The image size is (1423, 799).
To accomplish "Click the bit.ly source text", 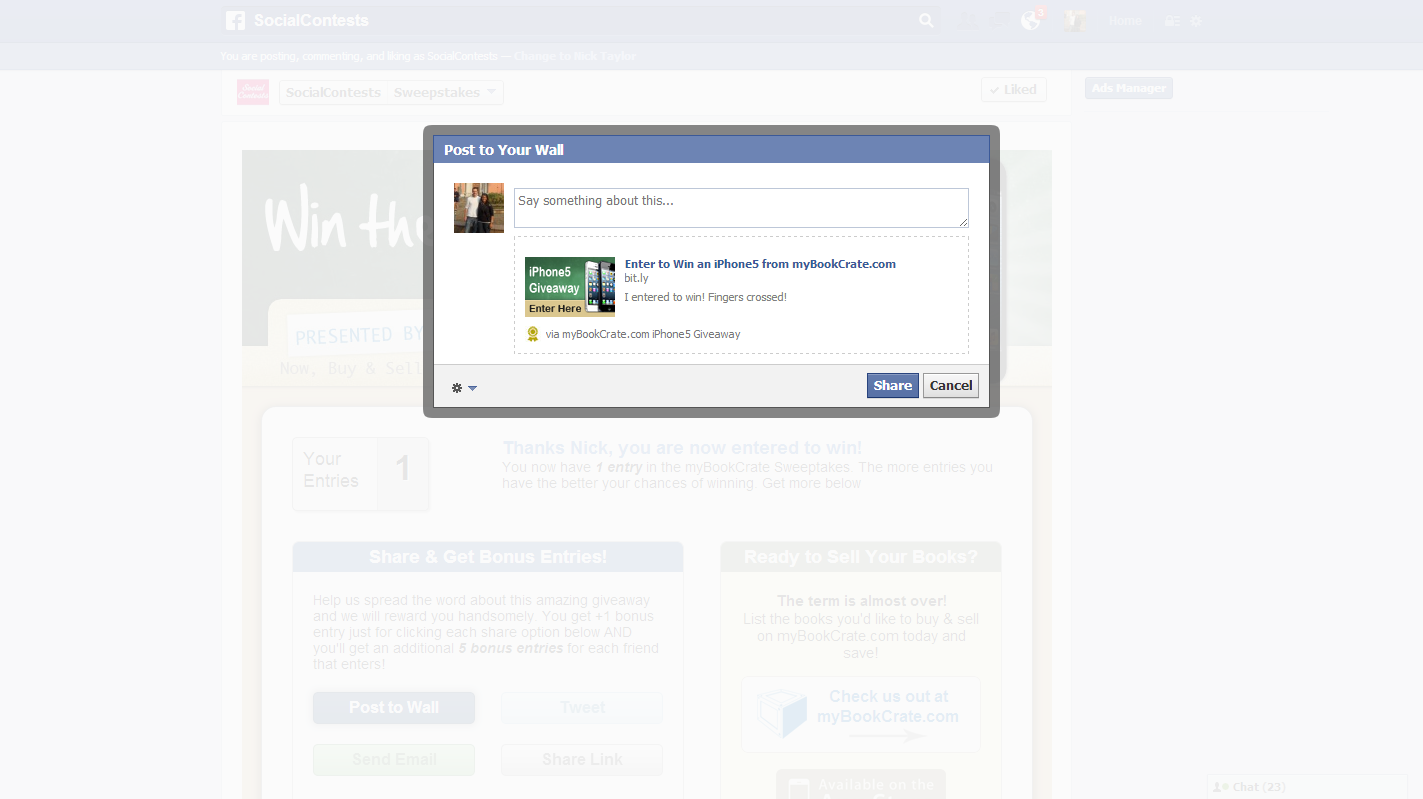I will pyautogui.click(x=636, y=278).
